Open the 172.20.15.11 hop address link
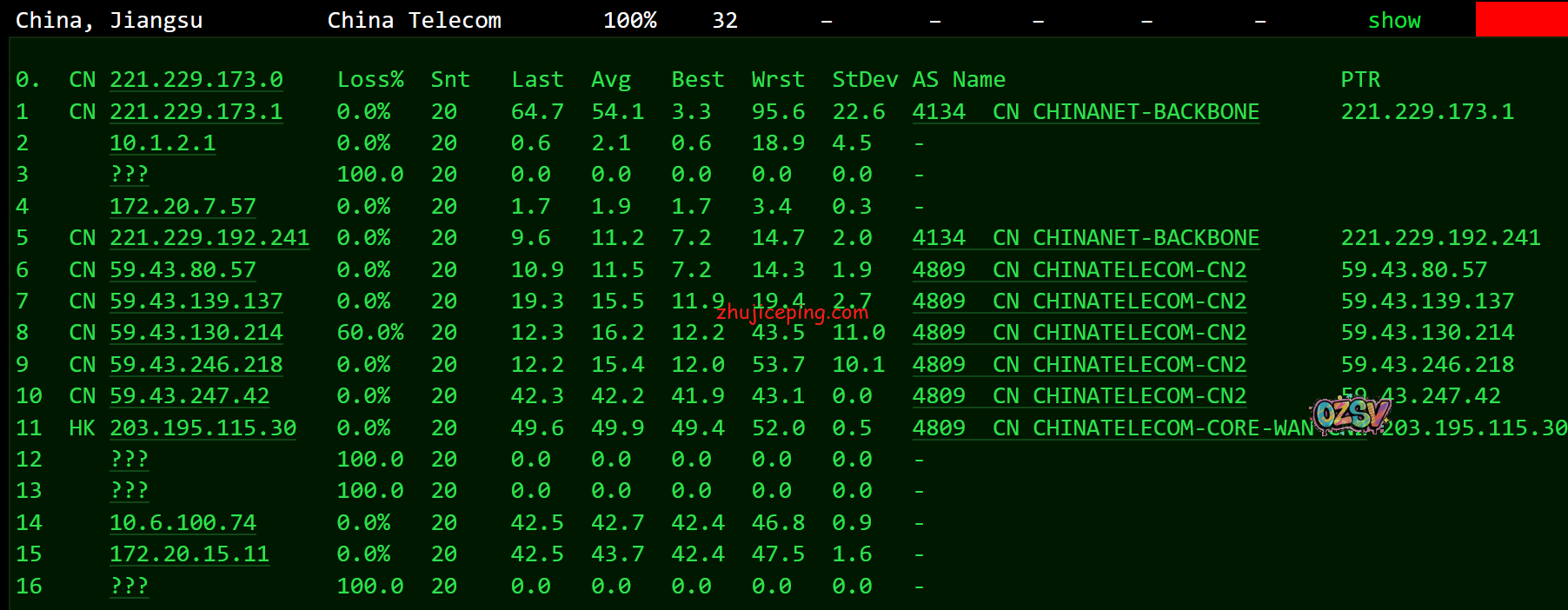1568x610 pixels. point(189,554)
